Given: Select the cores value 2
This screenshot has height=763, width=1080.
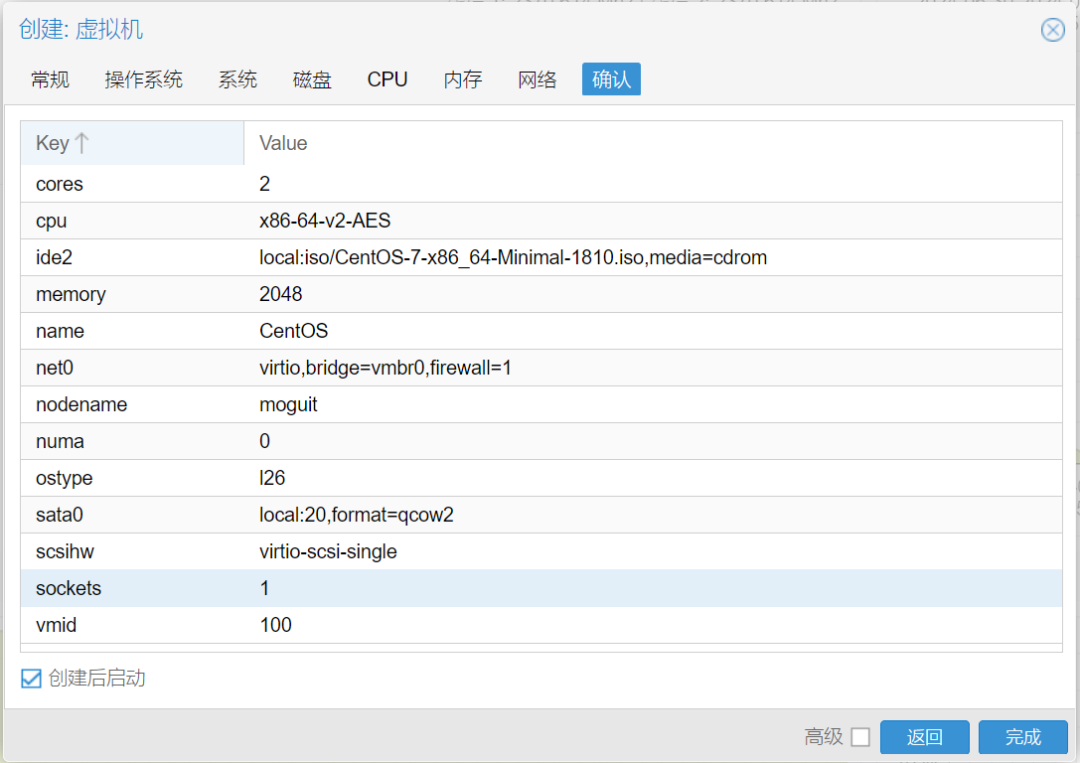Looking at the screenshot, I should [x=264, y=184].
